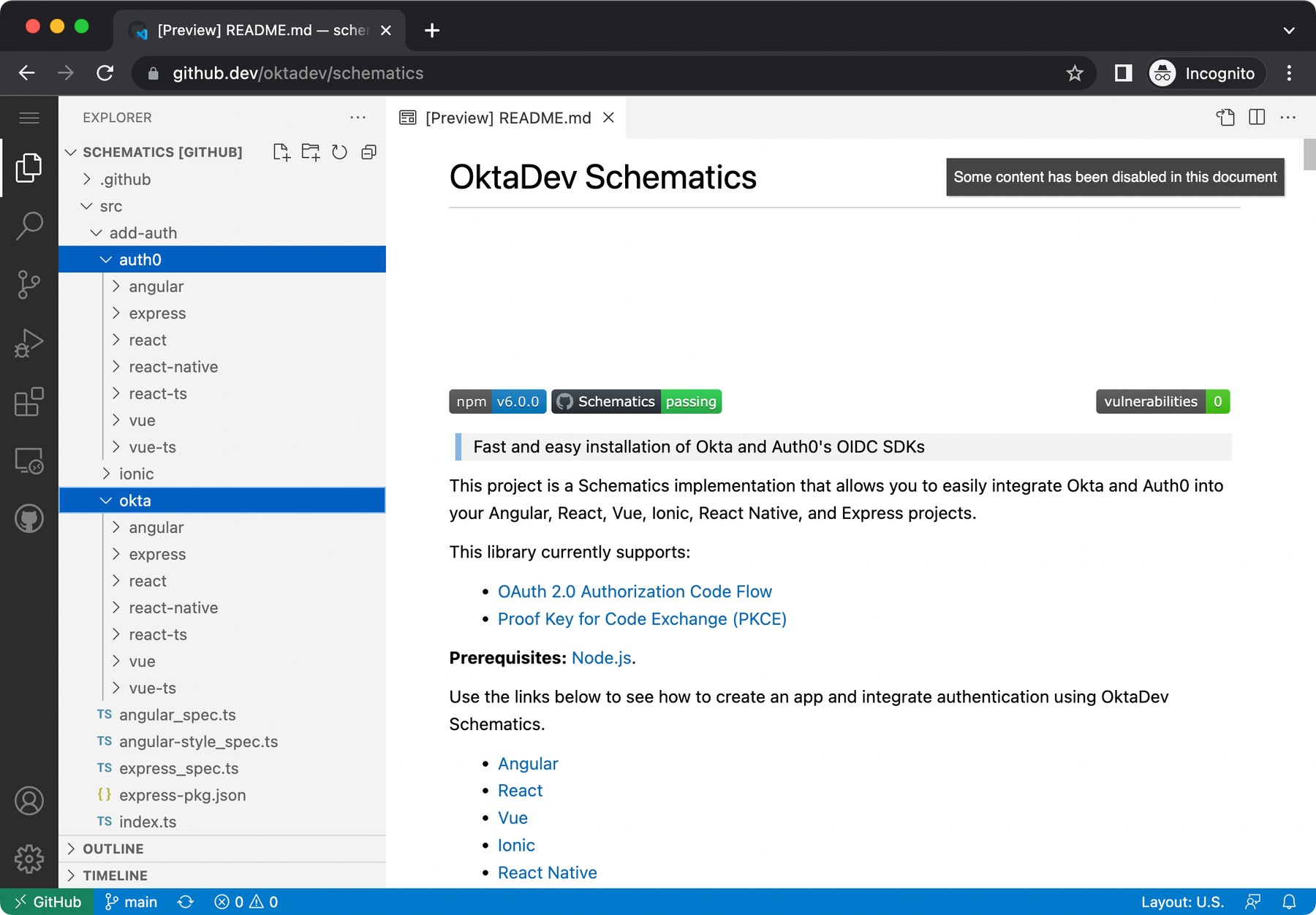Open the OAuth 2.0 Authorization Code Flow link

634,591
